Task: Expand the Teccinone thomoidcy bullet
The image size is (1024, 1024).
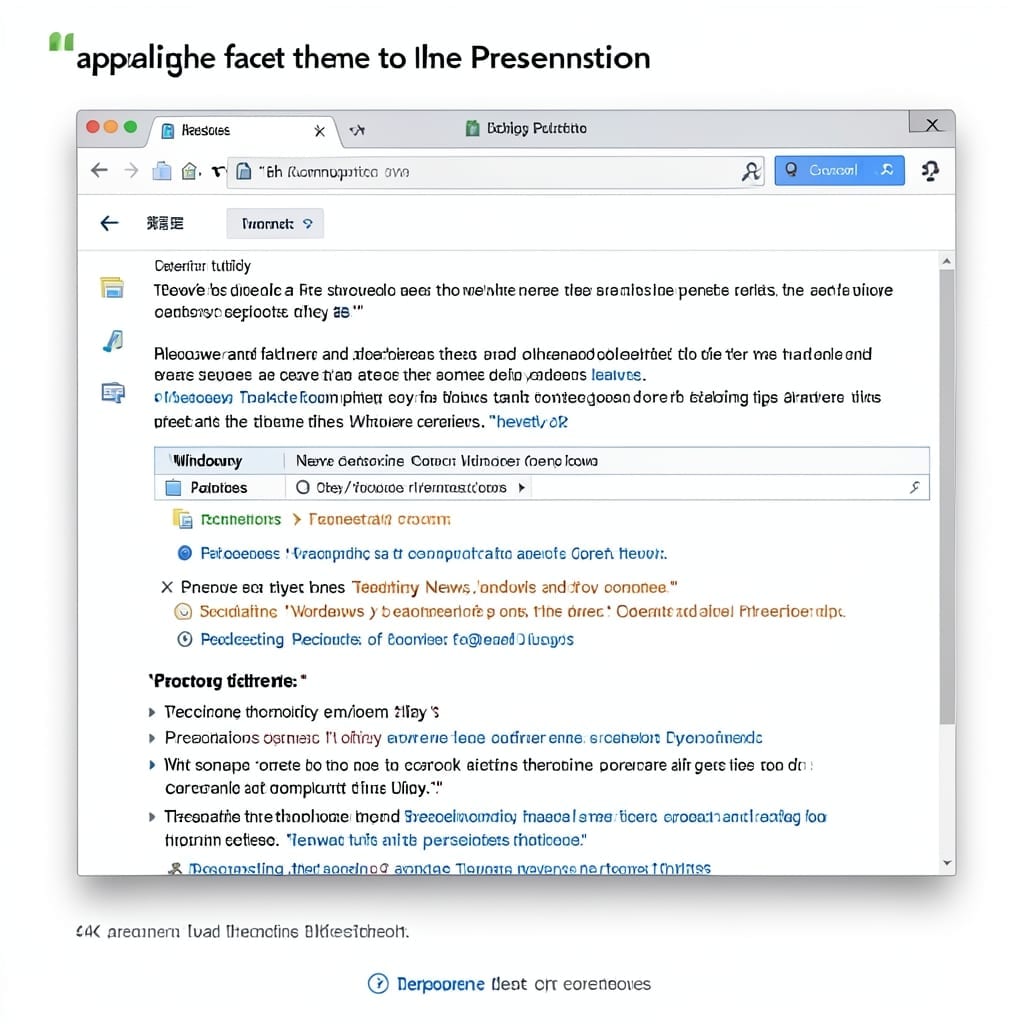Action: click(152, 712)
